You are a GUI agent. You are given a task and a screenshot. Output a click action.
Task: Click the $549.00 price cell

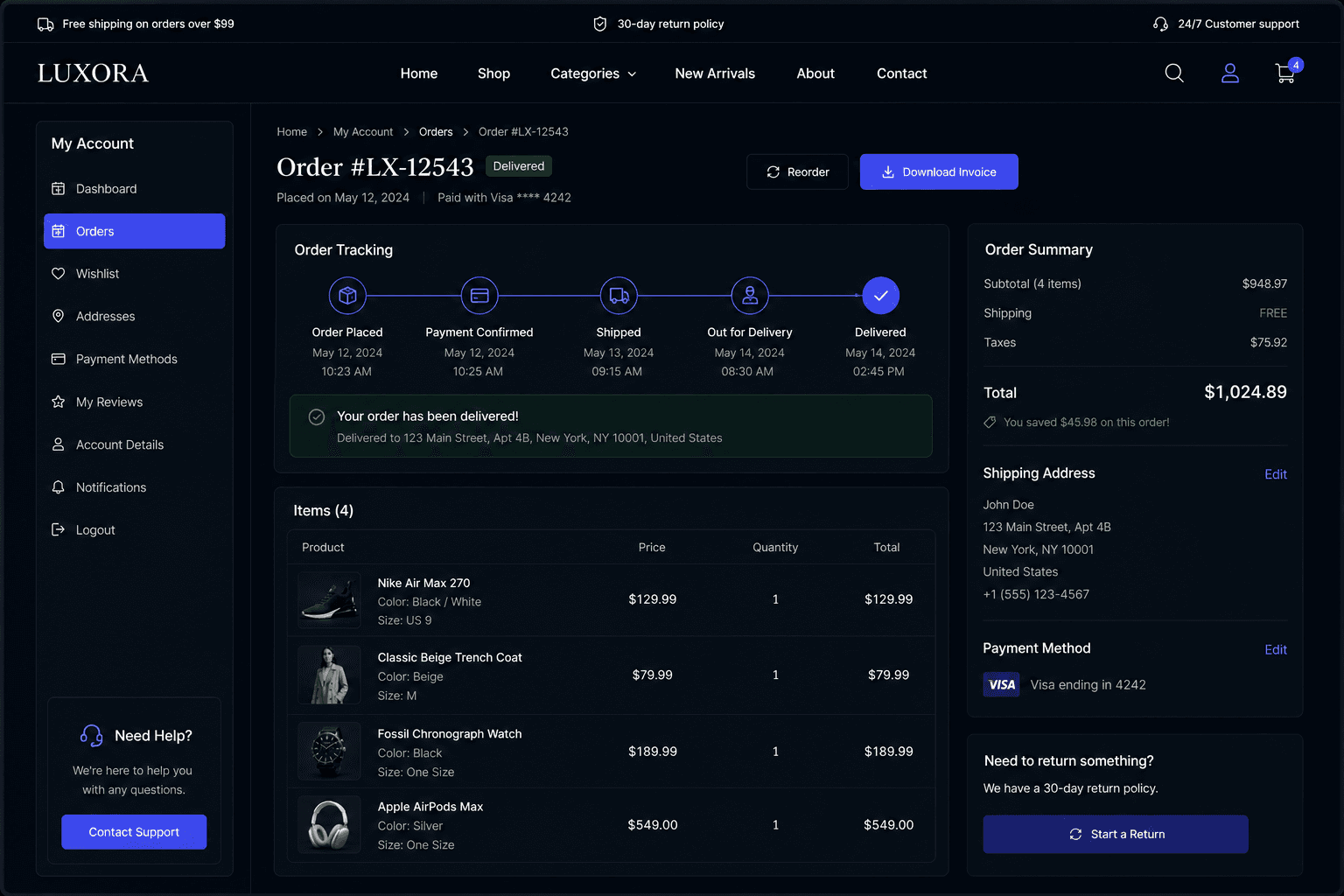click(653, 825)
